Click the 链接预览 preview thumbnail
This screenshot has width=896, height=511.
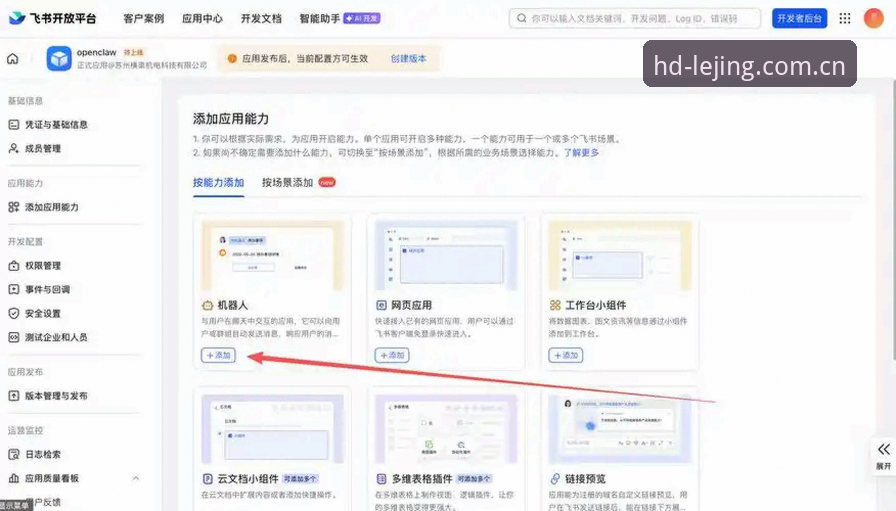(x=620, y=429)
